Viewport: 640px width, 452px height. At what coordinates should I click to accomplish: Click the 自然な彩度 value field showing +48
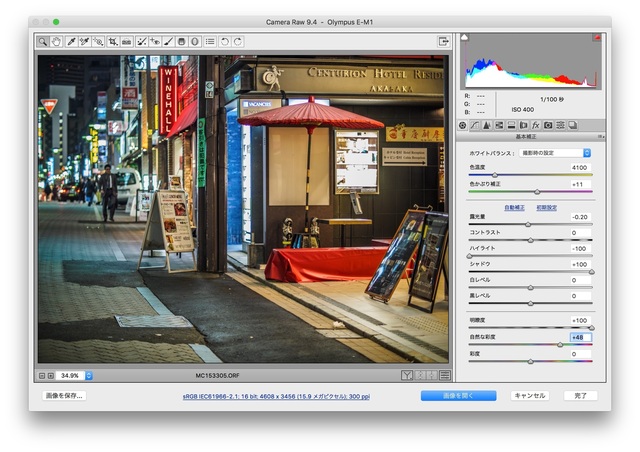tap(580, 337)
